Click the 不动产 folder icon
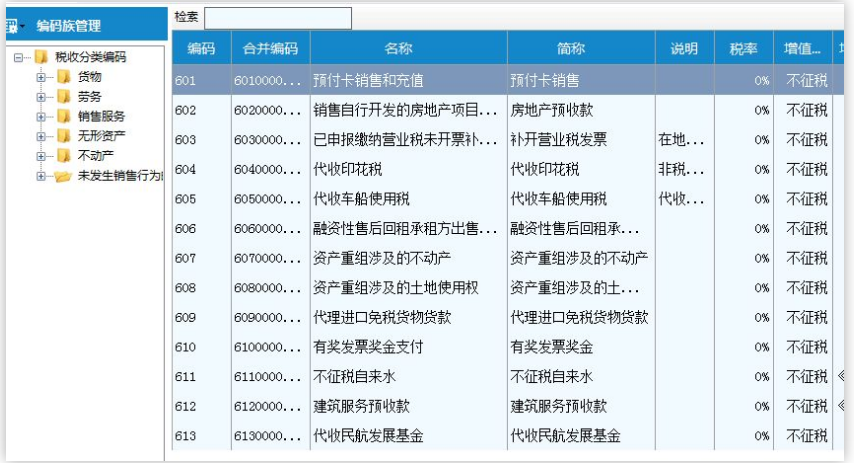 click(64, 156)
